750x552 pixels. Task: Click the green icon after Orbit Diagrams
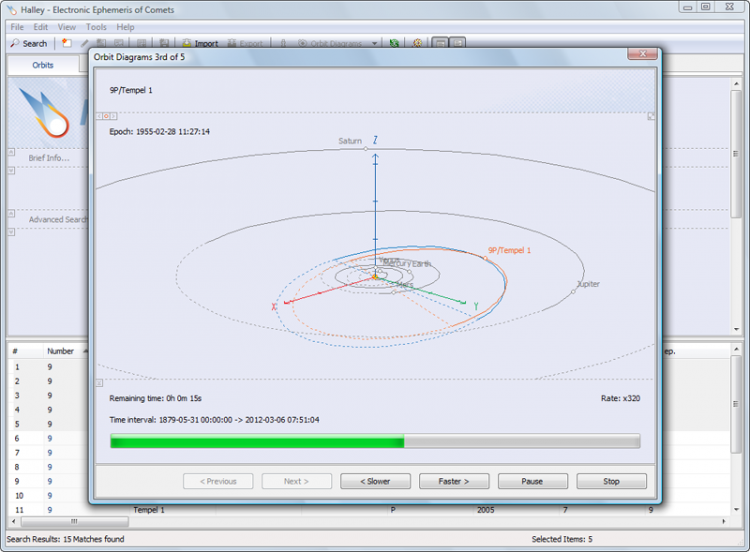point(394,43)
